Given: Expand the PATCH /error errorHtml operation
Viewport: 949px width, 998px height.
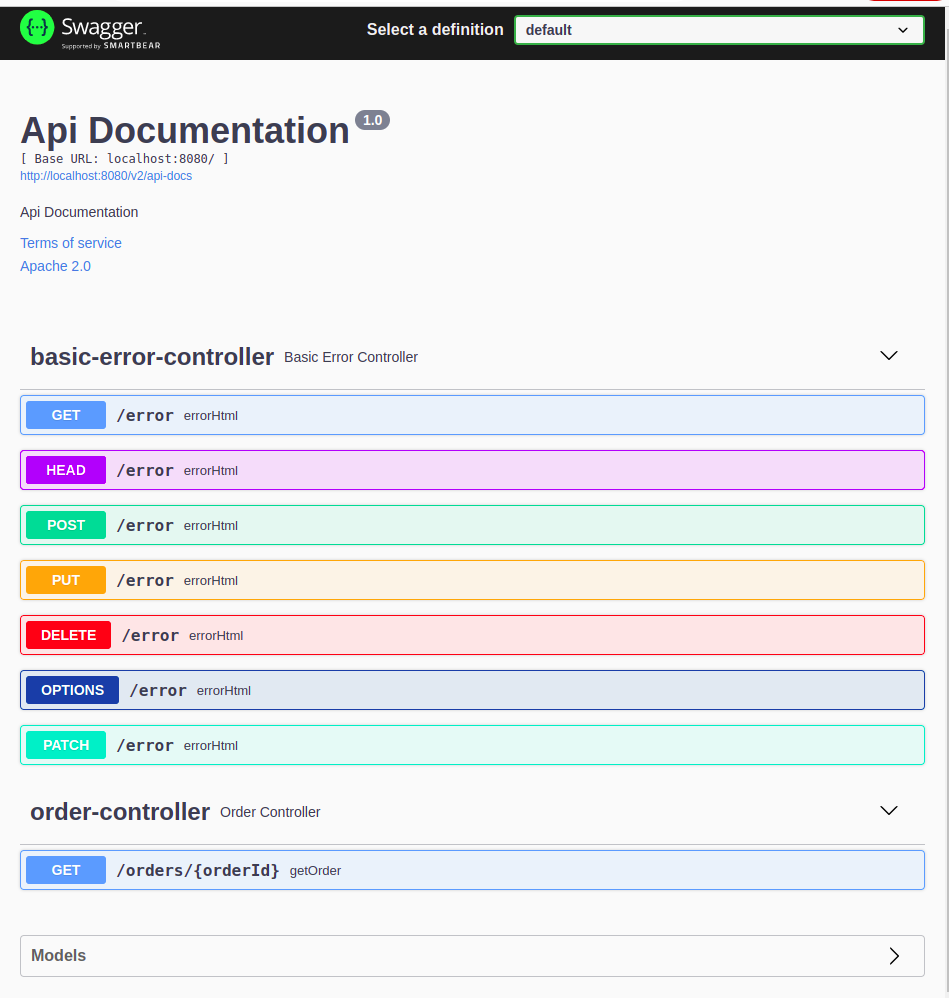Looking at the screenshot, I should tap(470, 745).
